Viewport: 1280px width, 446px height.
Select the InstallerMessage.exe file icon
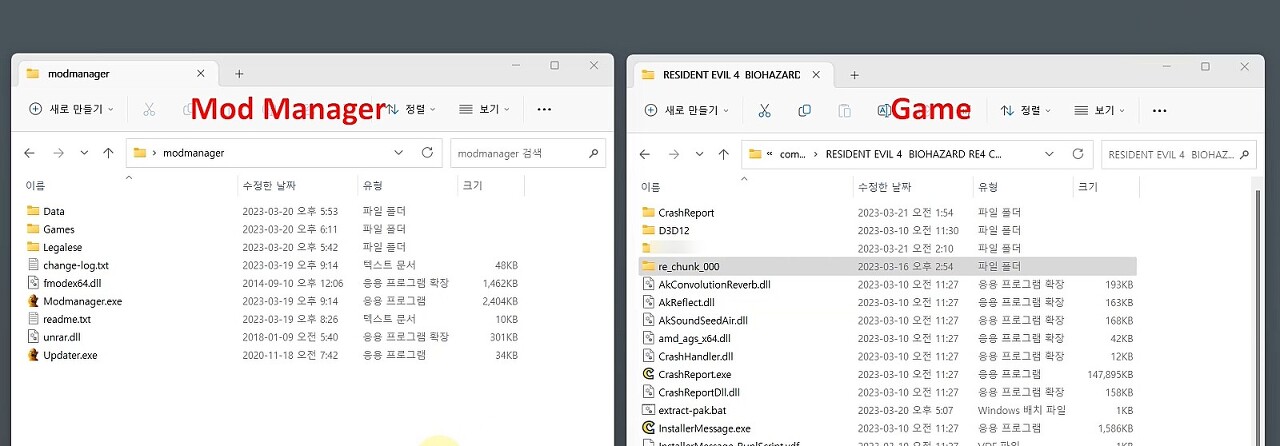[x=648, y=428]
